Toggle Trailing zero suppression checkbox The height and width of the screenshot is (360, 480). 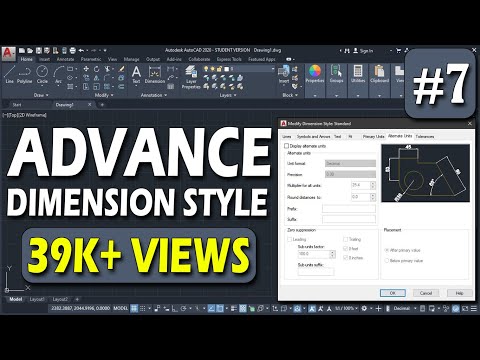coord(346,239)
